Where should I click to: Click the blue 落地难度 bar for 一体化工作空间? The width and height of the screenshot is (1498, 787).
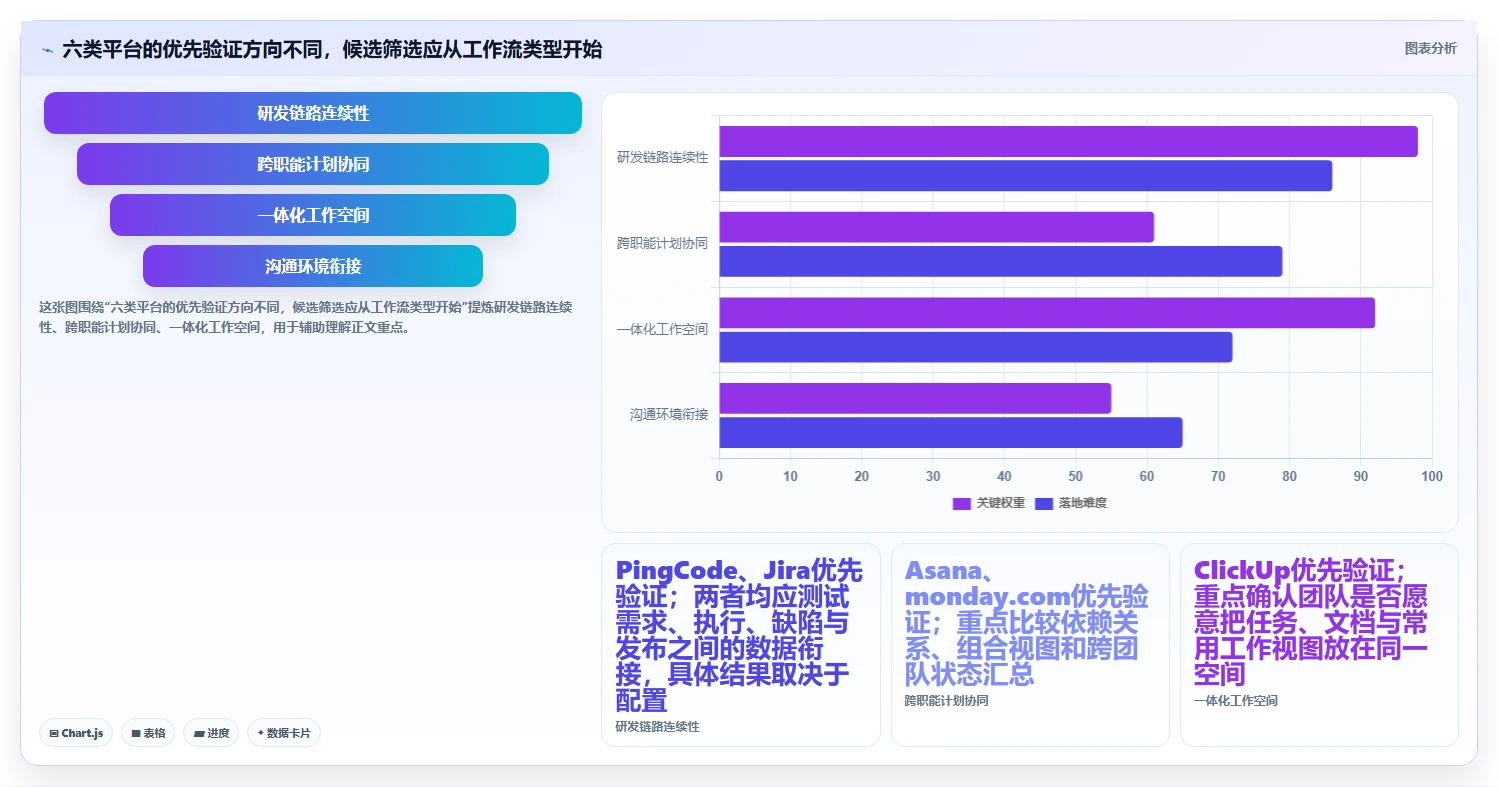(975, 347)
